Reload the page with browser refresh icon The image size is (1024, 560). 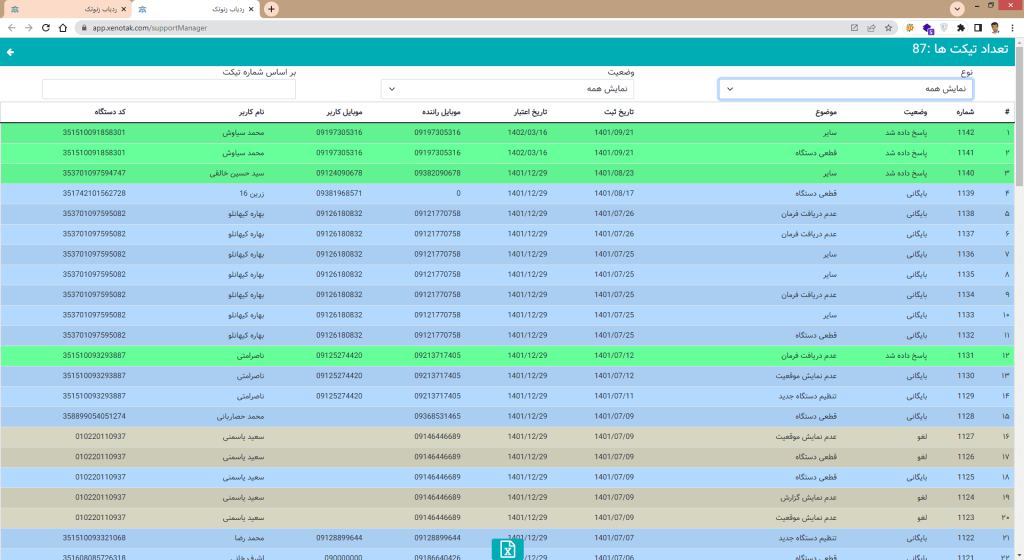click(x=46, y=28)
